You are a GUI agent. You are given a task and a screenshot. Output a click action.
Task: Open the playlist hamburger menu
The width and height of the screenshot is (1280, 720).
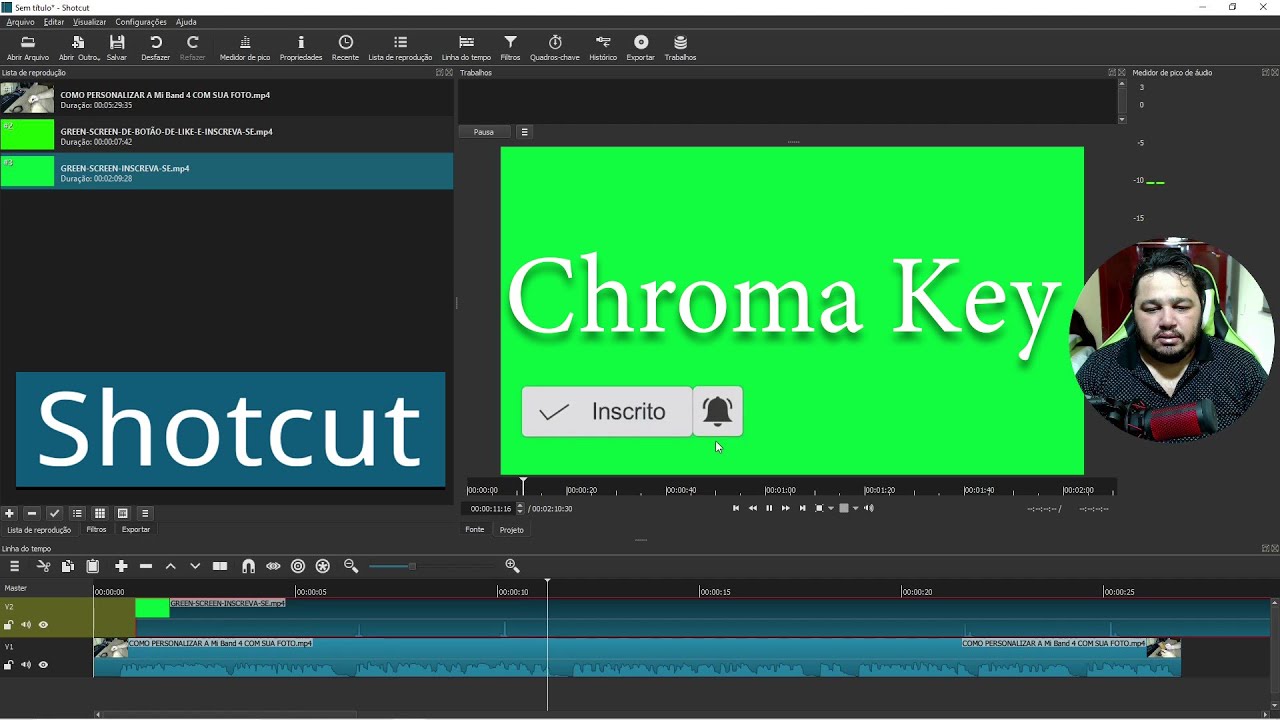(145, 513)
